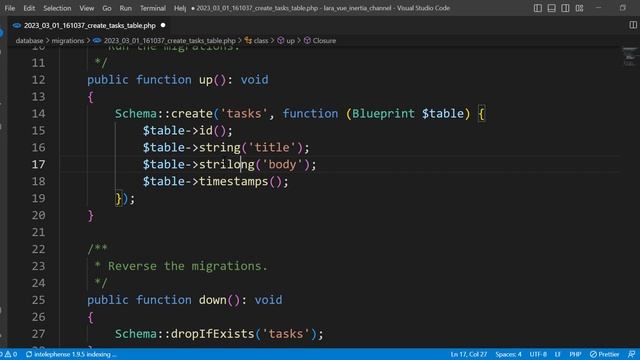The height and width of the screenshot is (360, 640).
Task: Click the 'PHP' language mode status item
Action: click(575, 354)
